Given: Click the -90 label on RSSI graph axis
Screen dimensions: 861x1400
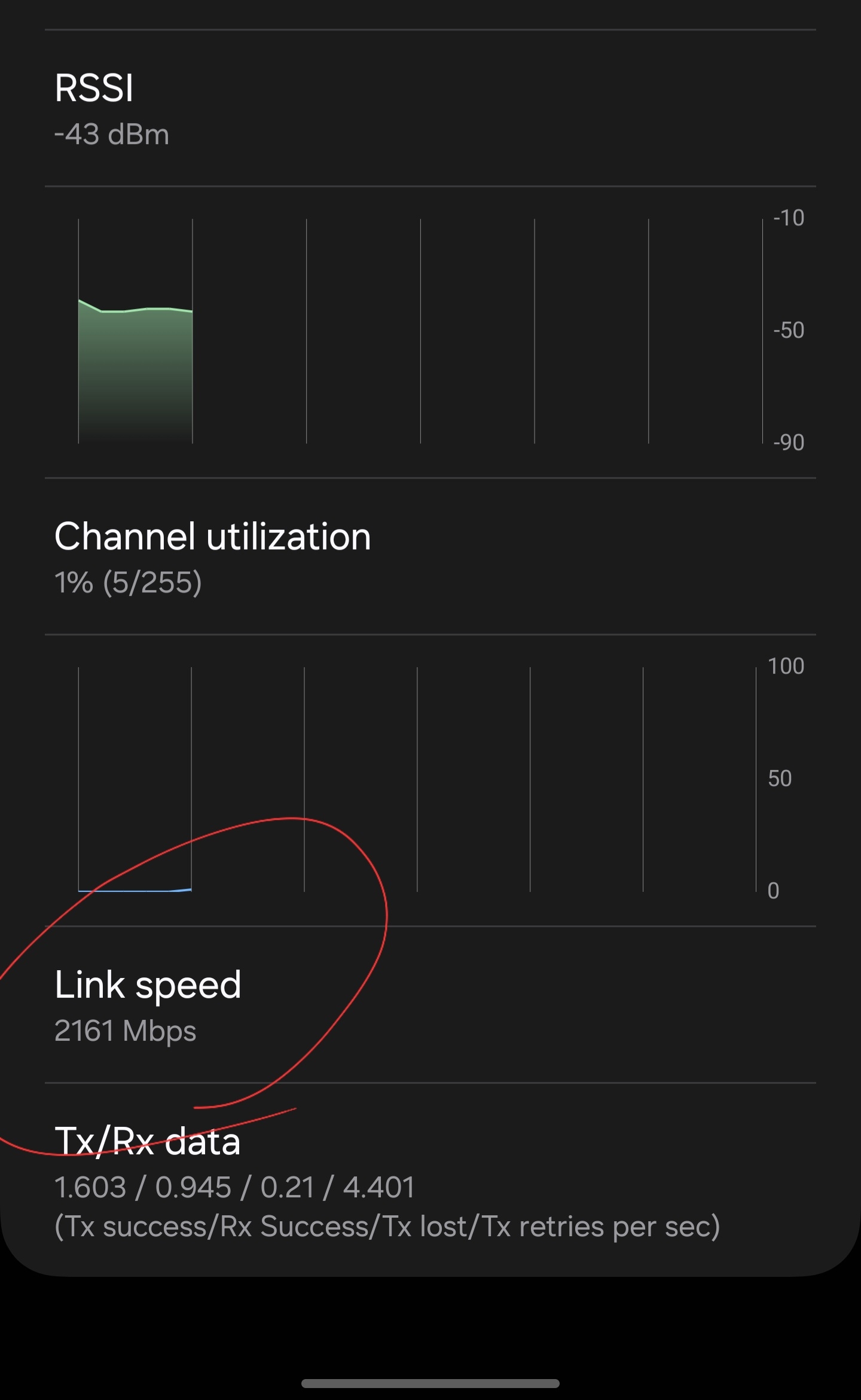Looking at the screenshot, I should 789,443.
